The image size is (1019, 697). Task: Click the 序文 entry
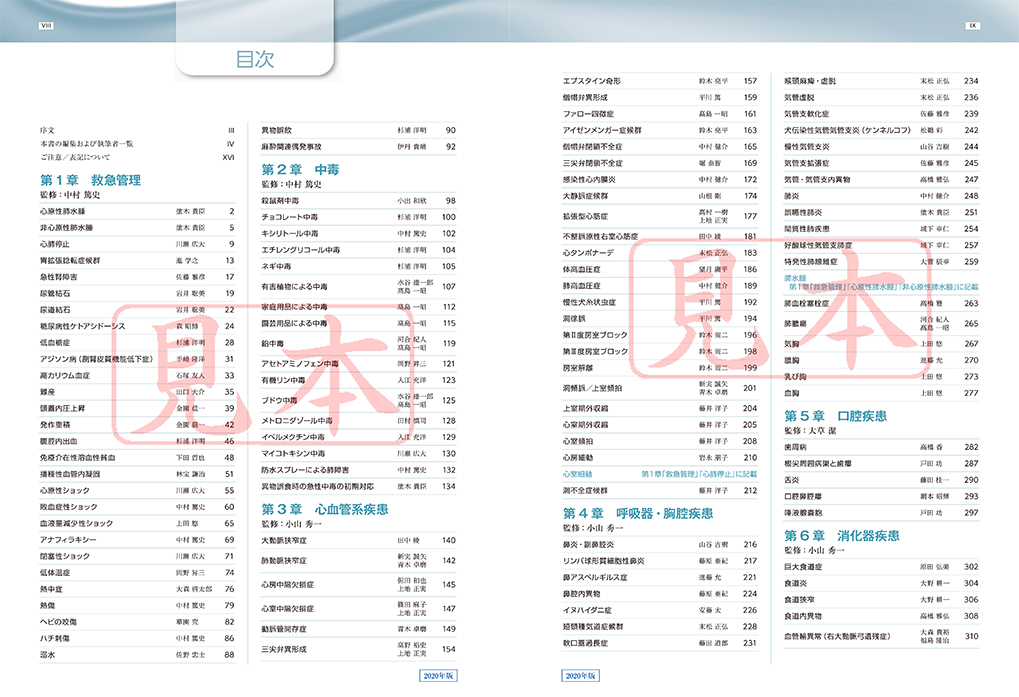click(51, 130)
